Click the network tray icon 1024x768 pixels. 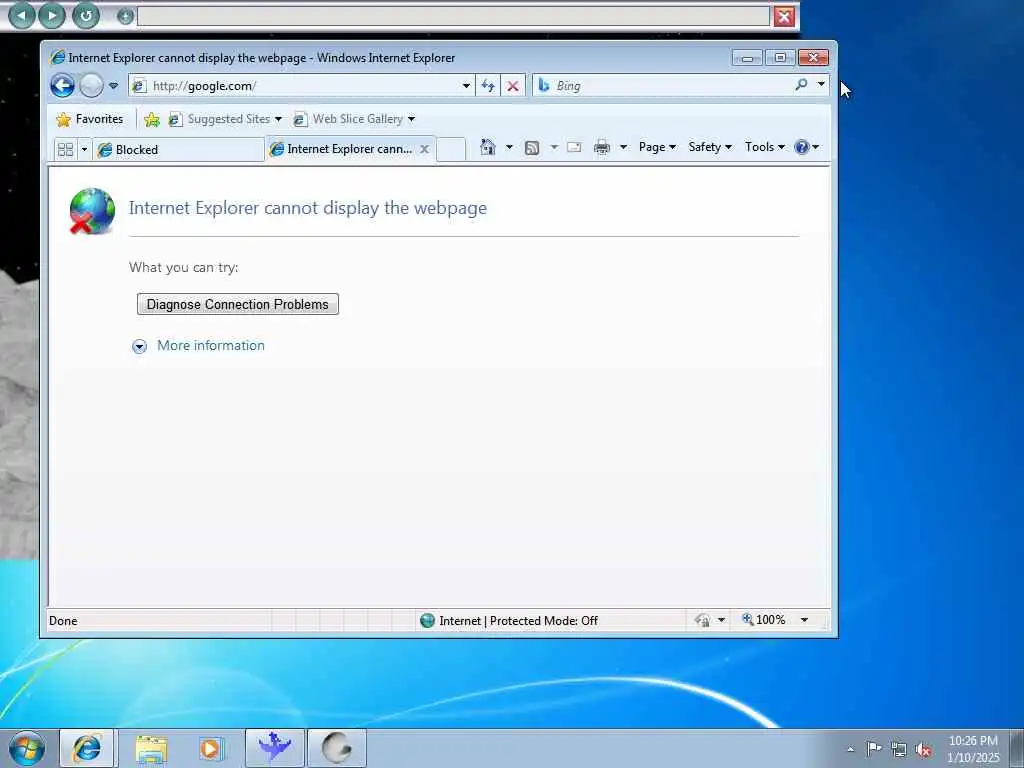coord(899,749)
